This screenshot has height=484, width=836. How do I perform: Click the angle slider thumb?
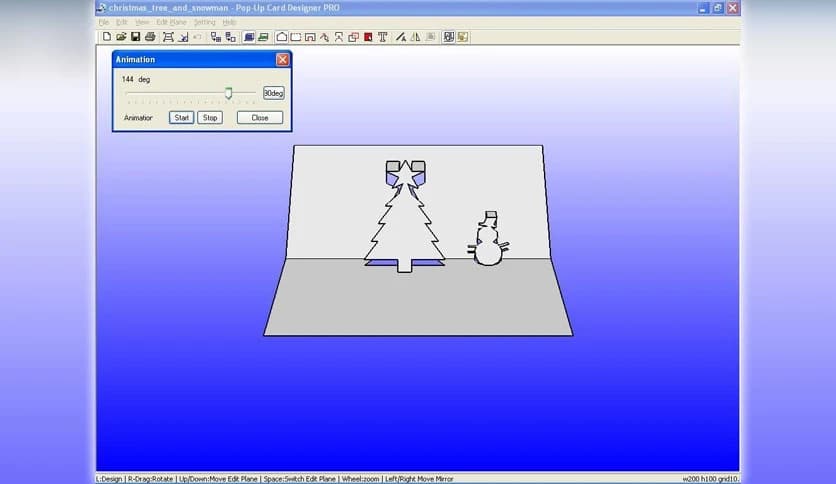coord(228,93)
